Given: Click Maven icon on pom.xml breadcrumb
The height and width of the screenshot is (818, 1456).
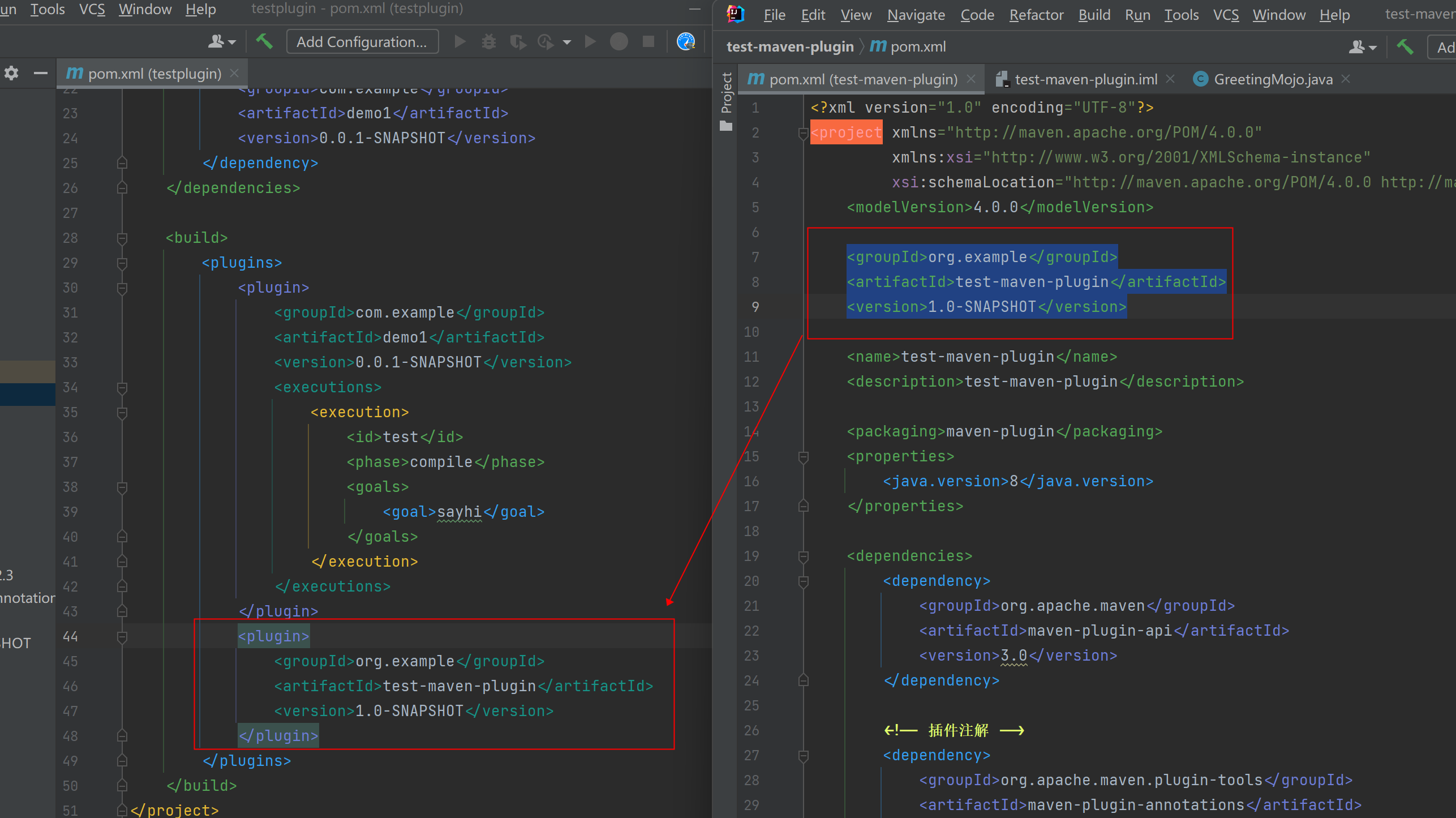Looking at the screenshot, I should point(878,46).
